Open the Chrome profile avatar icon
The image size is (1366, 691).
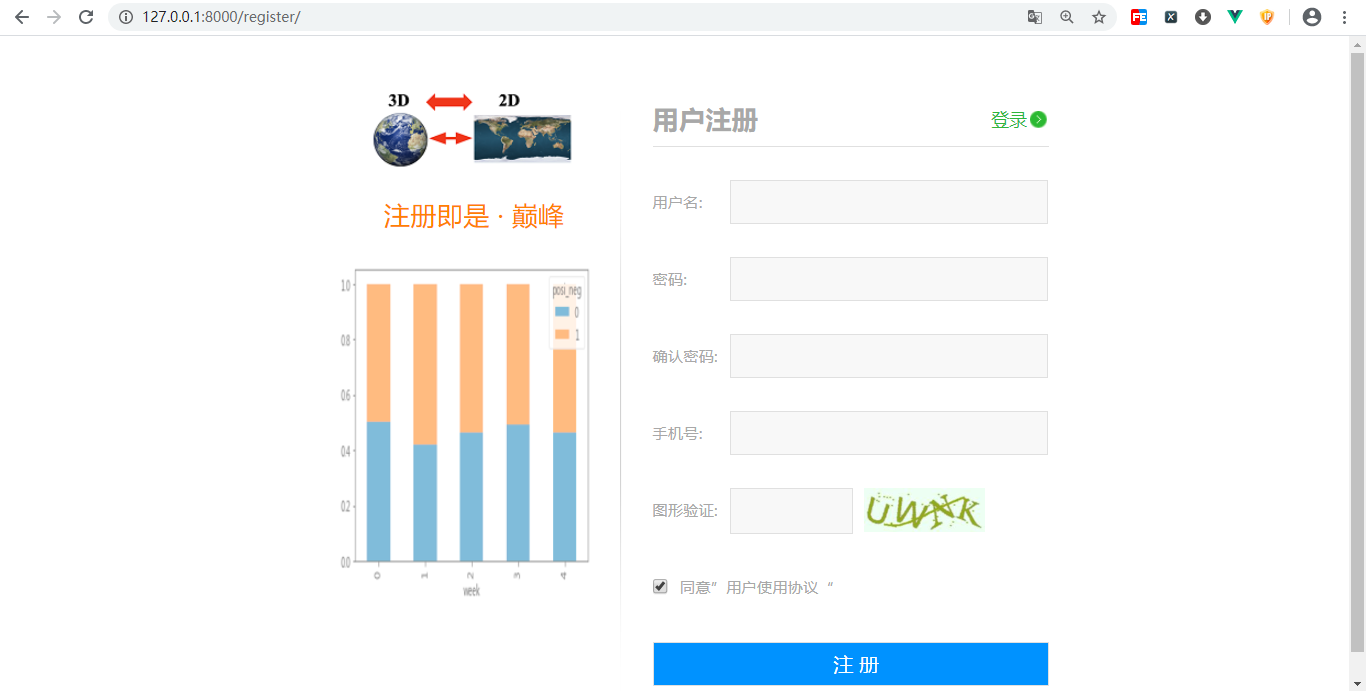[1311, 17]
